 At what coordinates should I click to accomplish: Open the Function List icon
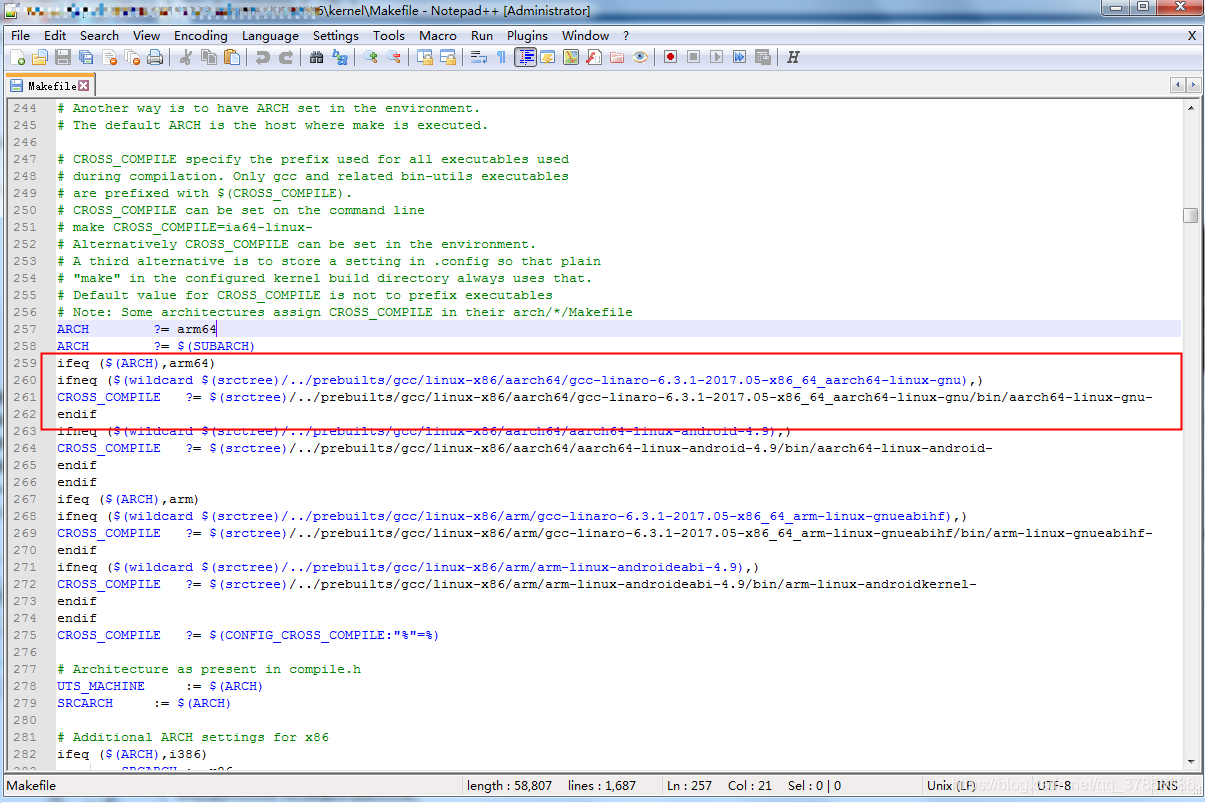[x=593, y=57]
